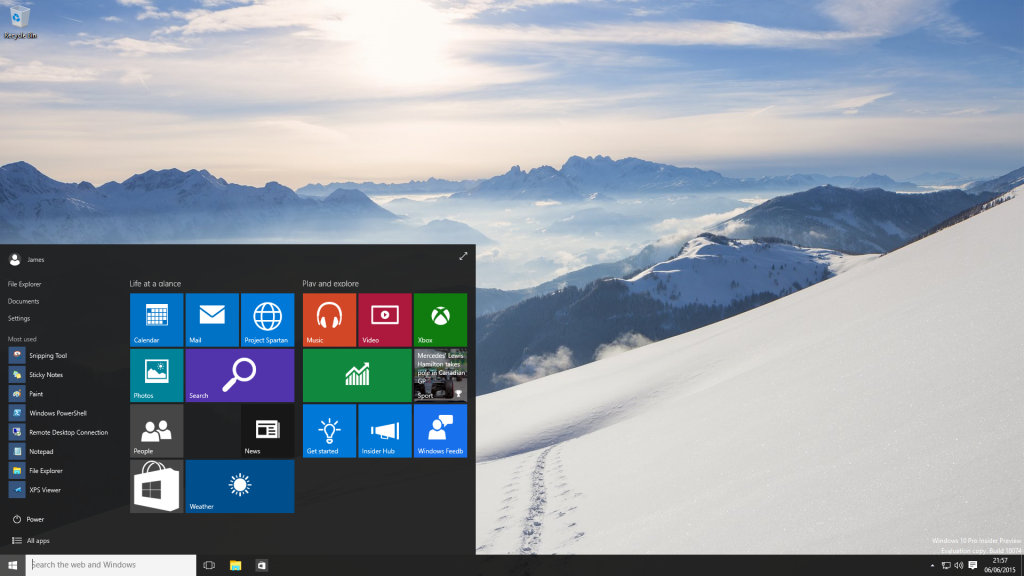Open the Video tile
Screen dimensions: 1024x576
(385, 319)
